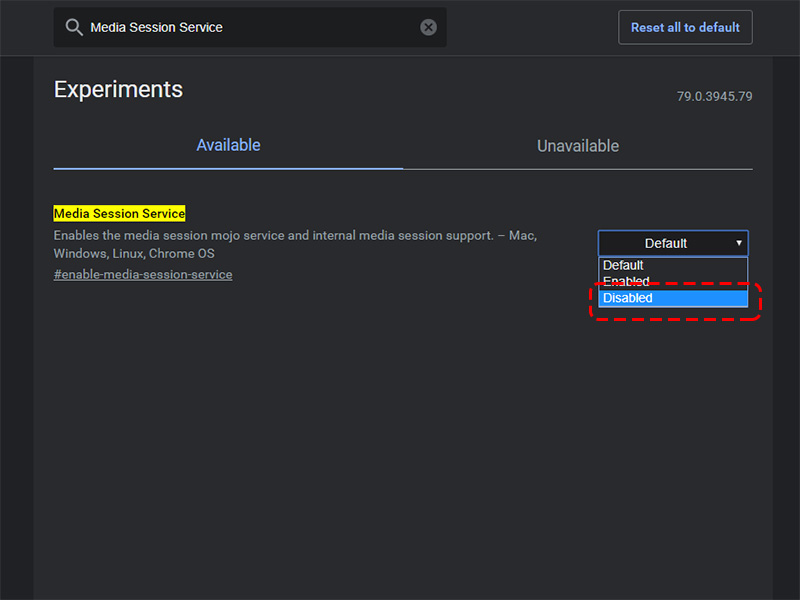Pick Disabled in the dropdown list
The width and height of the screenshot is (800, 600).
click(x=628, y=298)
